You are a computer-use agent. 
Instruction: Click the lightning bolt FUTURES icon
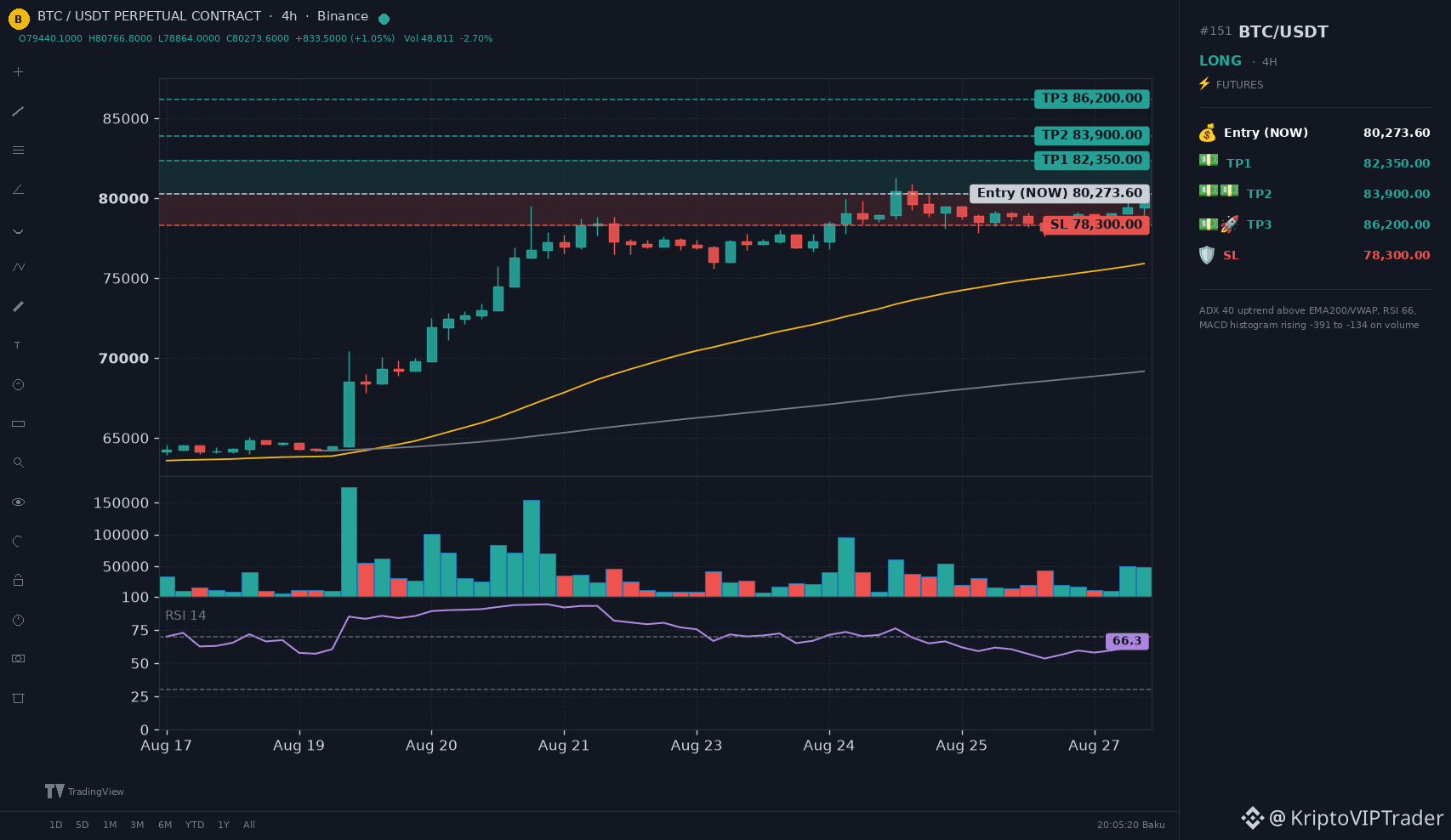(x=1204, y=83)
